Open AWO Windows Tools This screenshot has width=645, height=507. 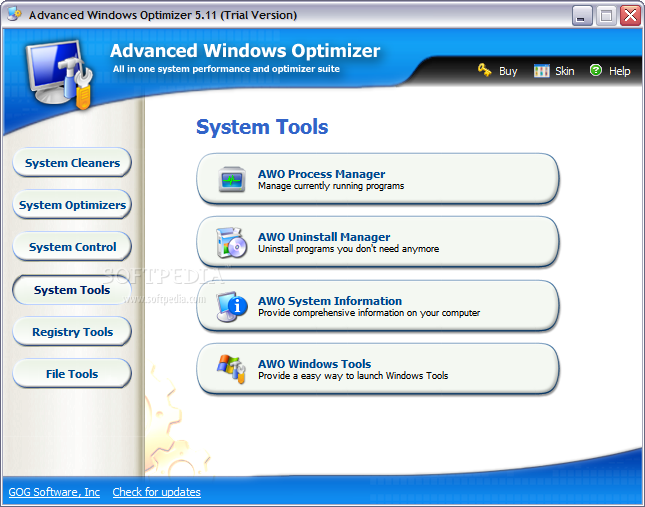tap(378, 369)
